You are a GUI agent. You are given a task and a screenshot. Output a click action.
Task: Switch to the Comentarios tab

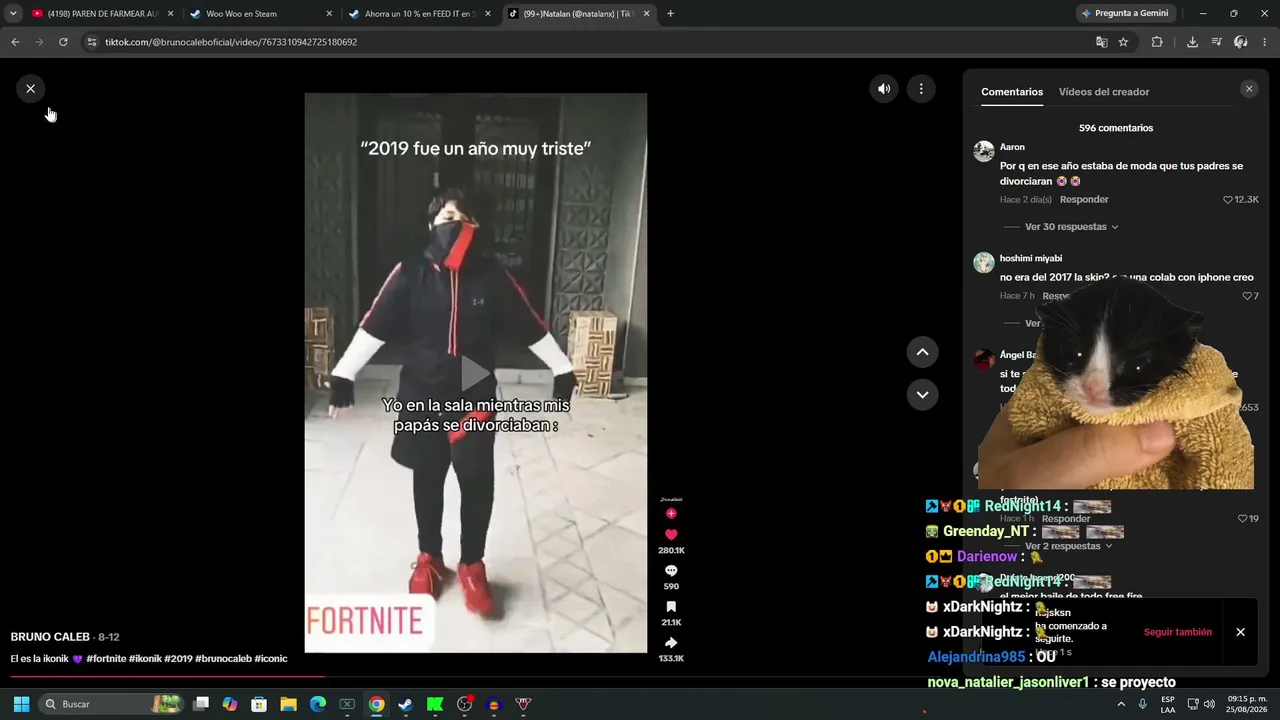coord(1012,92)
